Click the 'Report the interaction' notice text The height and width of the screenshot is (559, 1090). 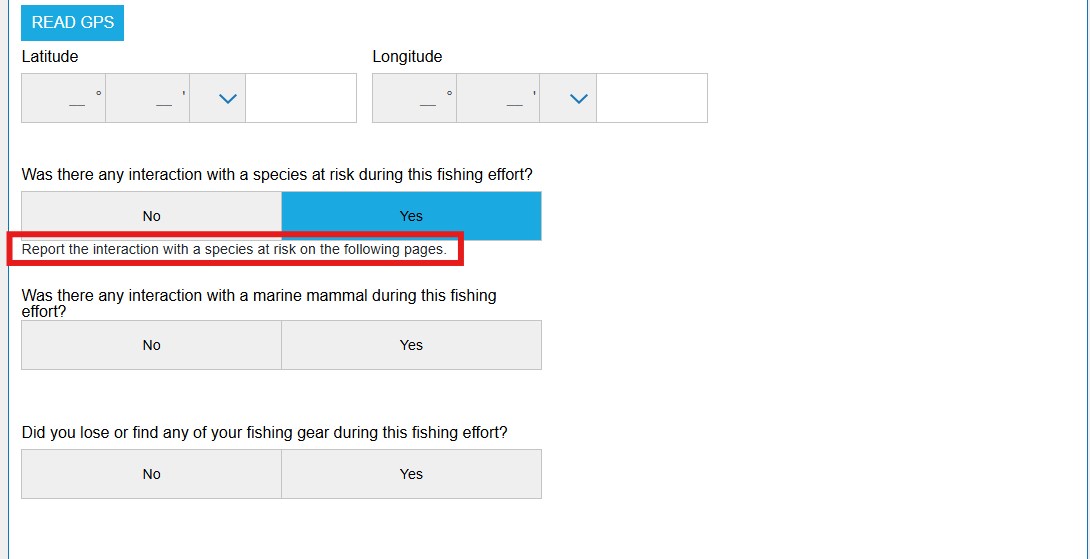pyautogui.click(x=234, y=249)
